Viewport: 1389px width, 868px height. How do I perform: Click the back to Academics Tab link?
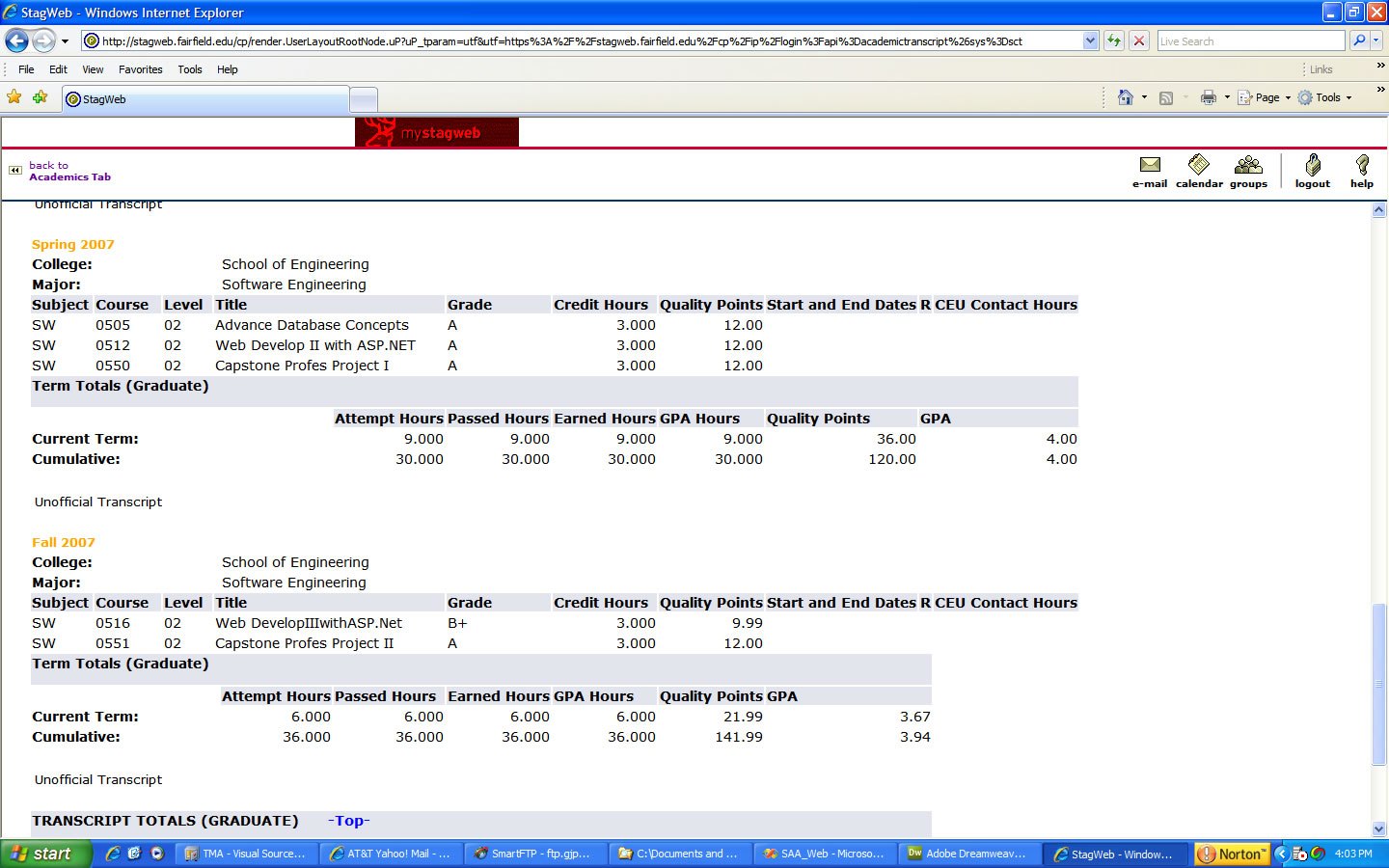68,172
